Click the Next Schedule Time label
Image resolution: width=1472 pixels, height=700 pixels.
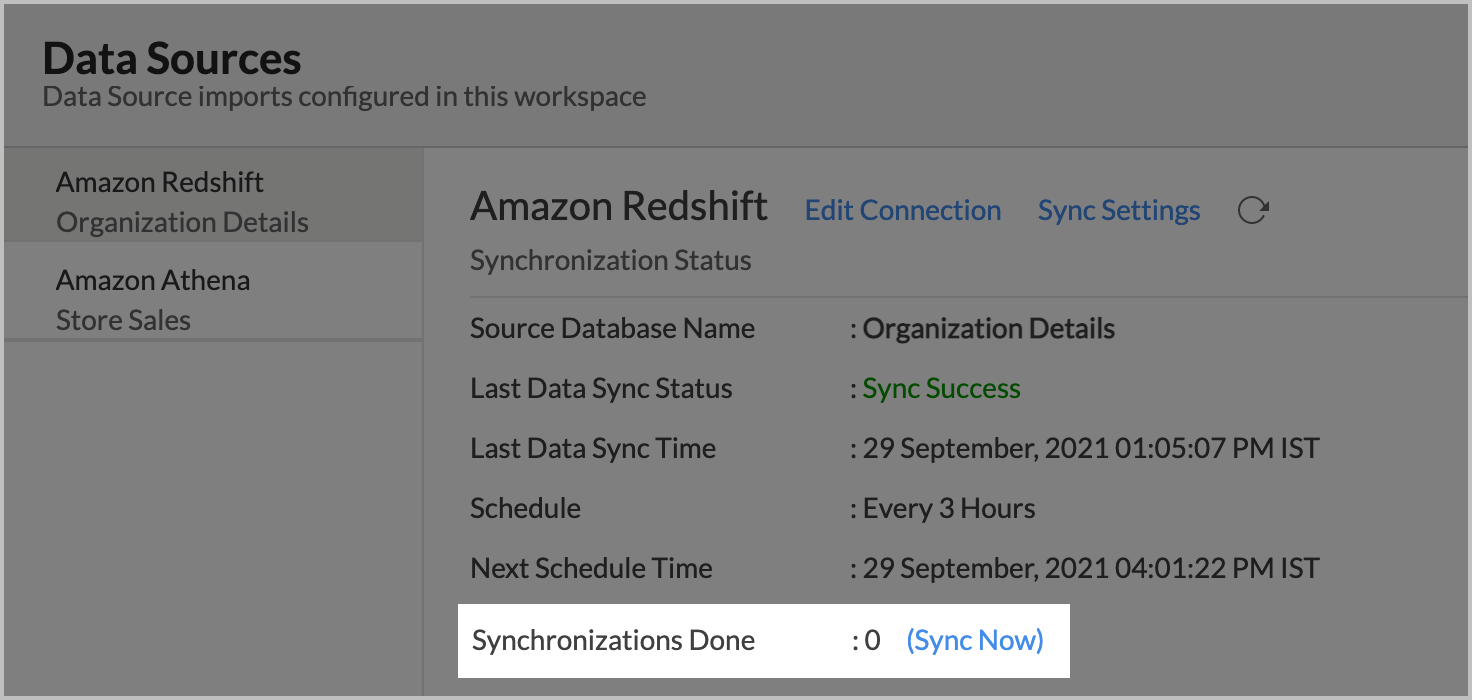pos(591,568)
